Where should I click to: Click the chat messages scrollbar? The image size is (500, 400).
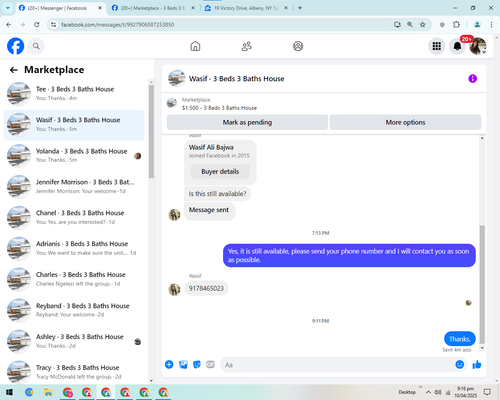click(482, 284)
